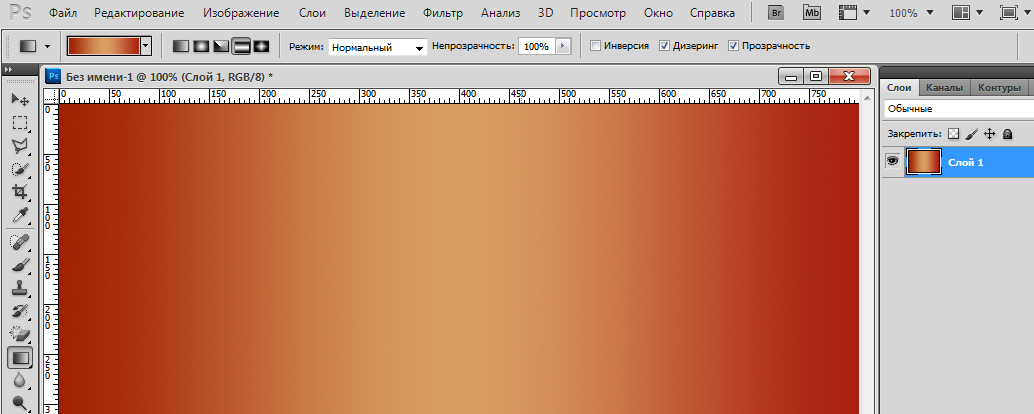Viewport: 1034px width, 414px height.
Task: Switch to the Контуры tab
Action: (x=1000, y=88)
